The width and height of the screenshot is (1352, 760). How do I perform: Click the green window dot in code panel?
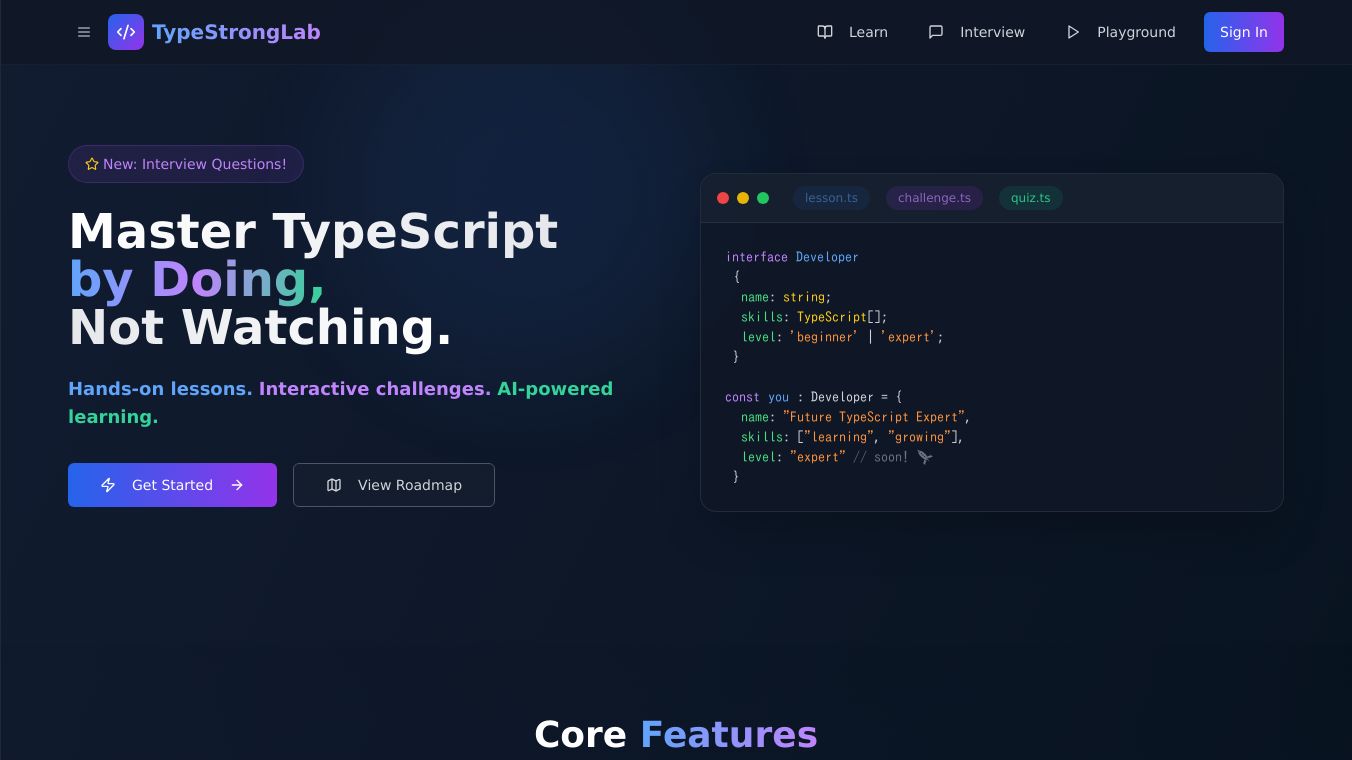[x=763, y=198]
